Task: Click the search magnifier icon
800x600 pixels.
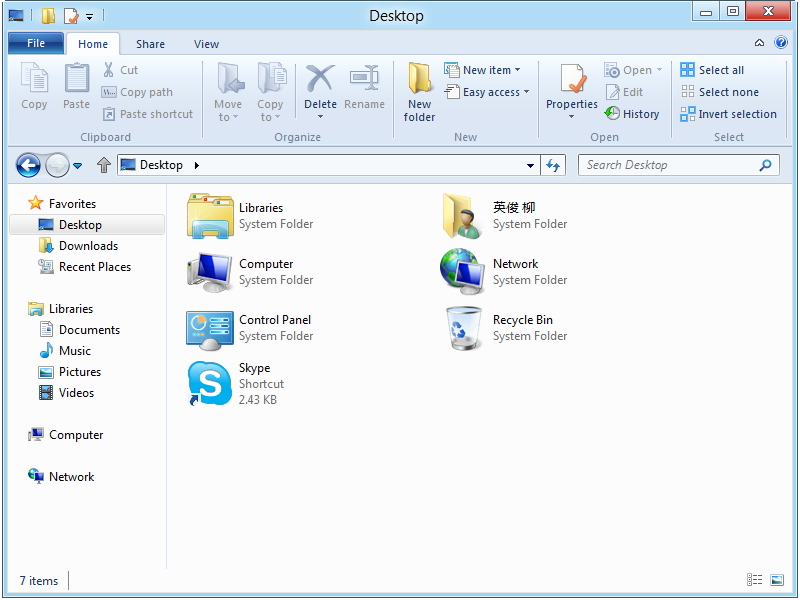Action: point(765,165)
